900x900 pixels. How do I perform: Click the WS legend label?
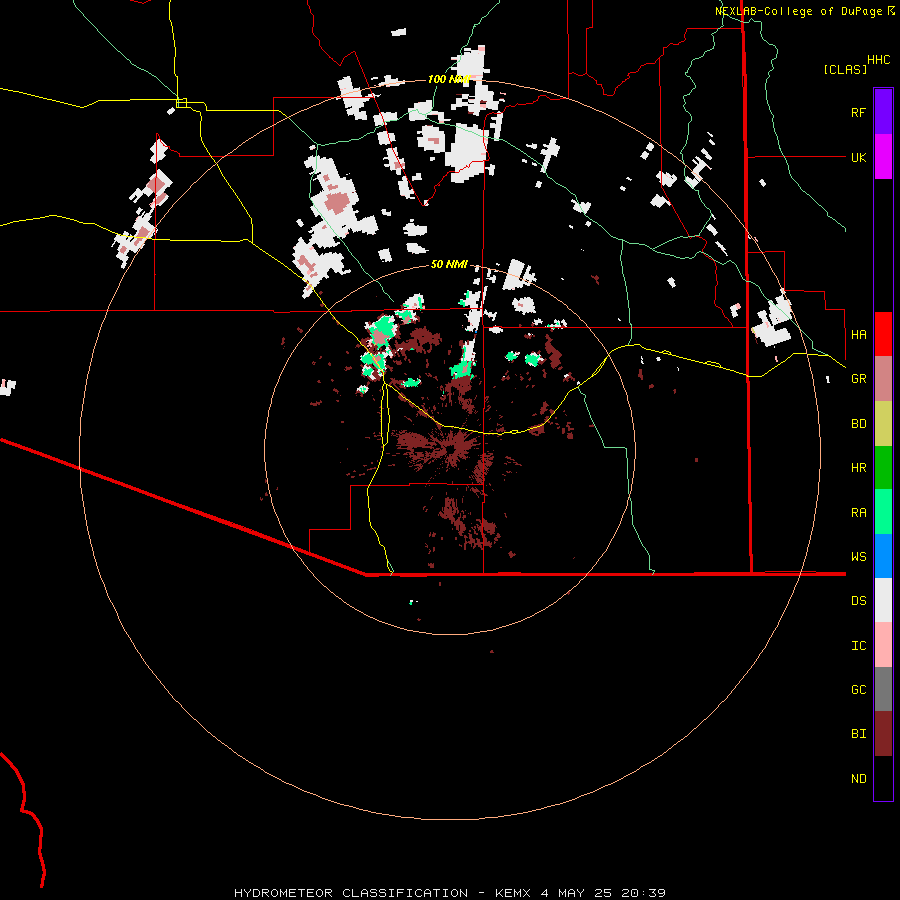(x=858, y=556)
